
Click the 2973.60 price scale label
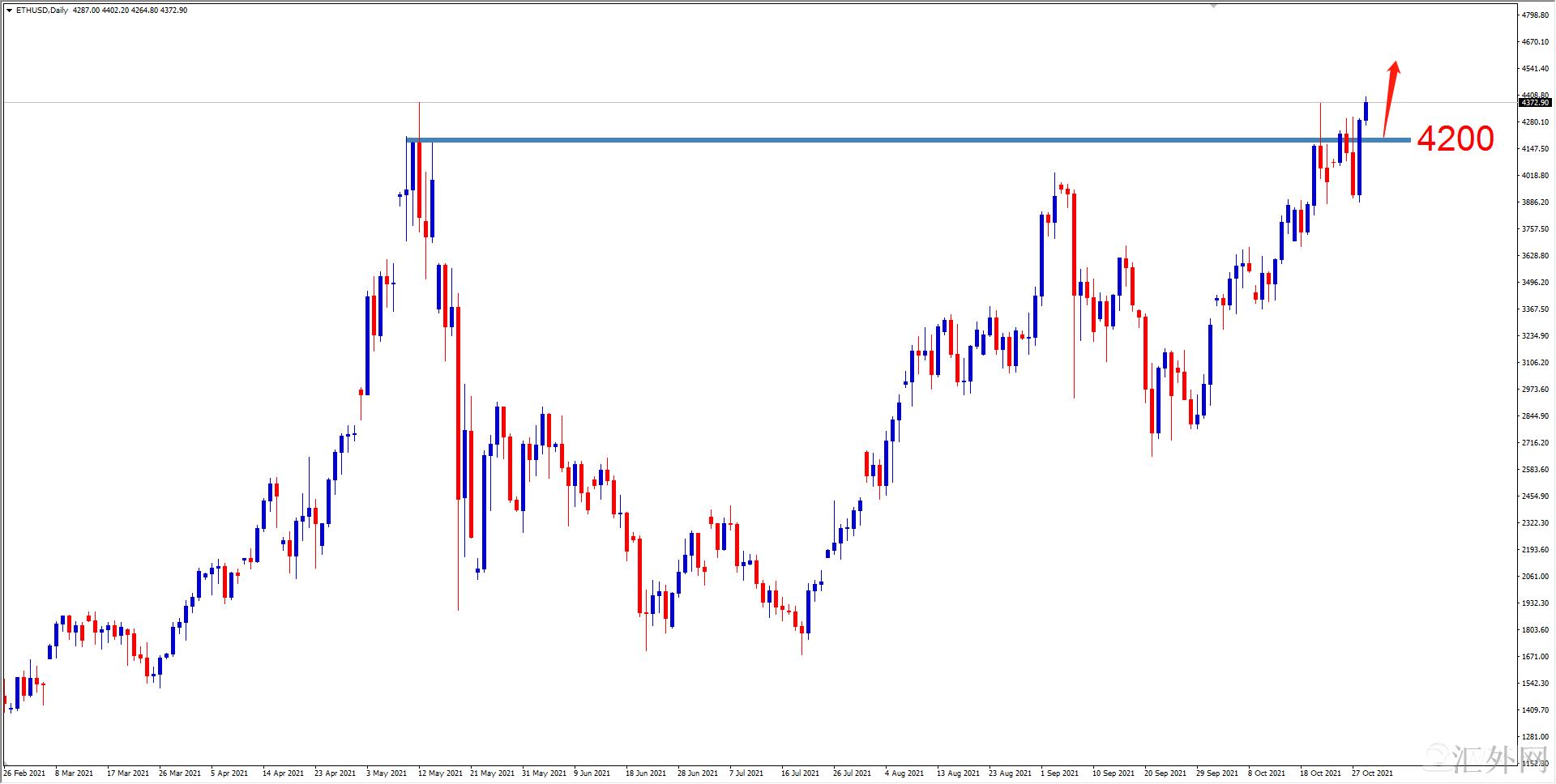[1535, 390]
